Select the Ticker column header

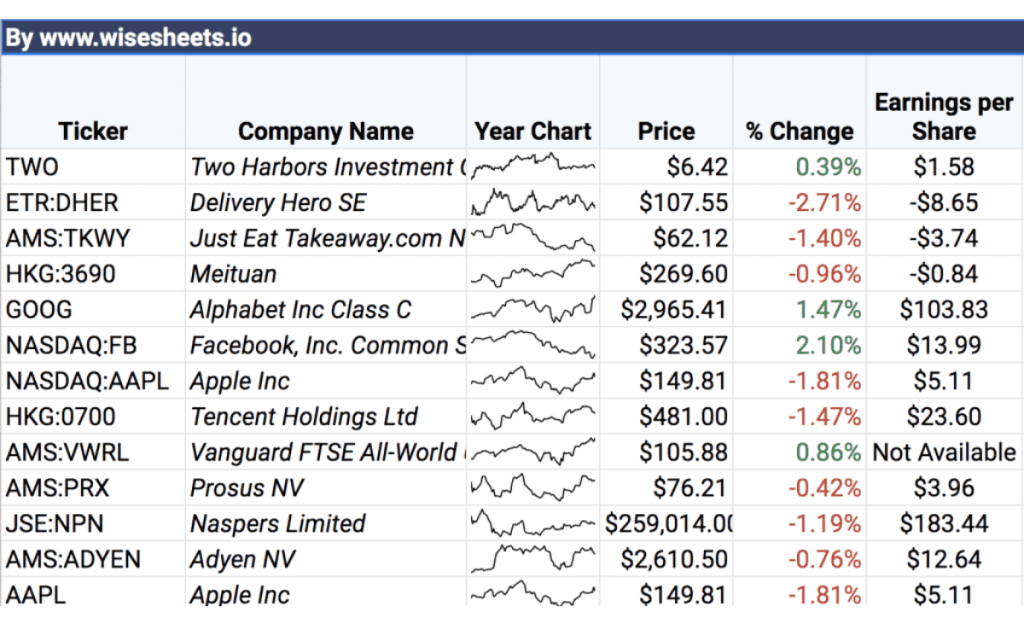click(x=93, y=131)
